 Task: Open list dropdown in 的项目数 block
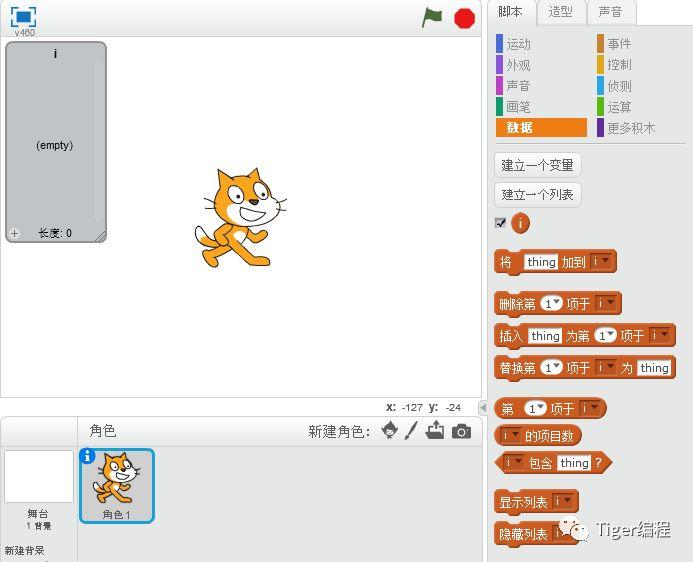(510, 436)
